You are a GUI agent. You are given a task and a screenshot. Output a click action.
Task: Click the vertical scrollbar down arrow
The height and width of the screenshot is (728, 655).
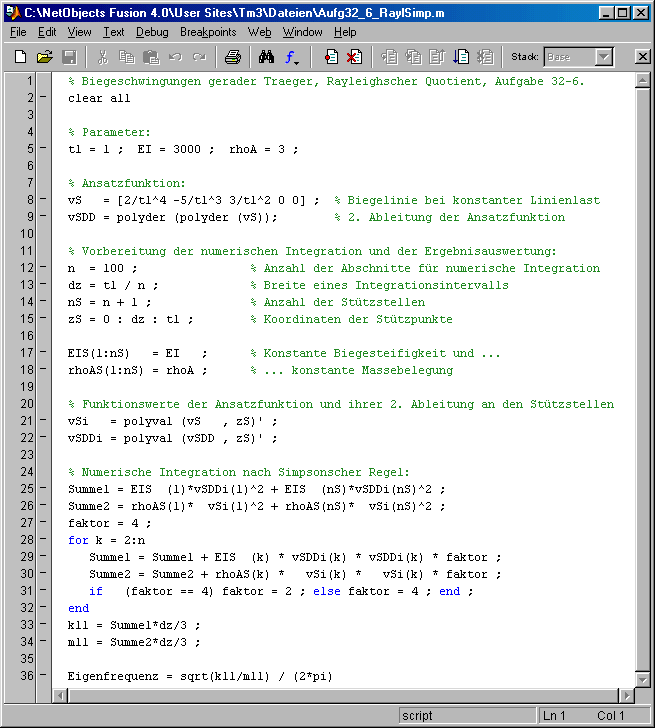[643, 680]
